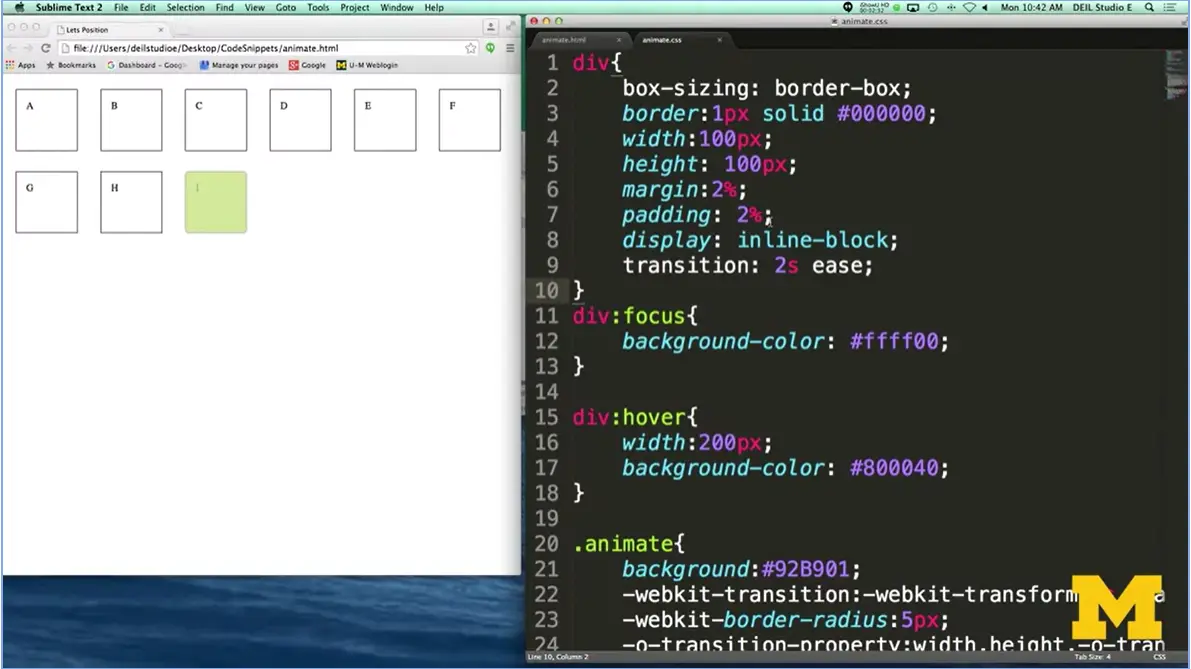Click the Chrome user profile icon
This screenshot has width=1191, height=669.
coord(490,28)
